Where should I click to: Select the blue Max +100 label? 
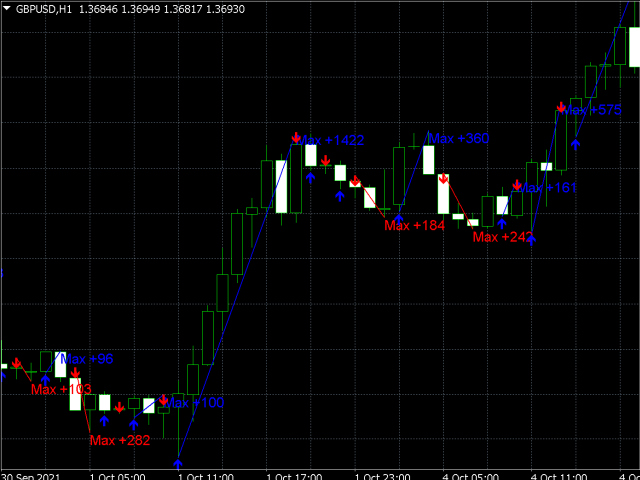coord(194,403)
